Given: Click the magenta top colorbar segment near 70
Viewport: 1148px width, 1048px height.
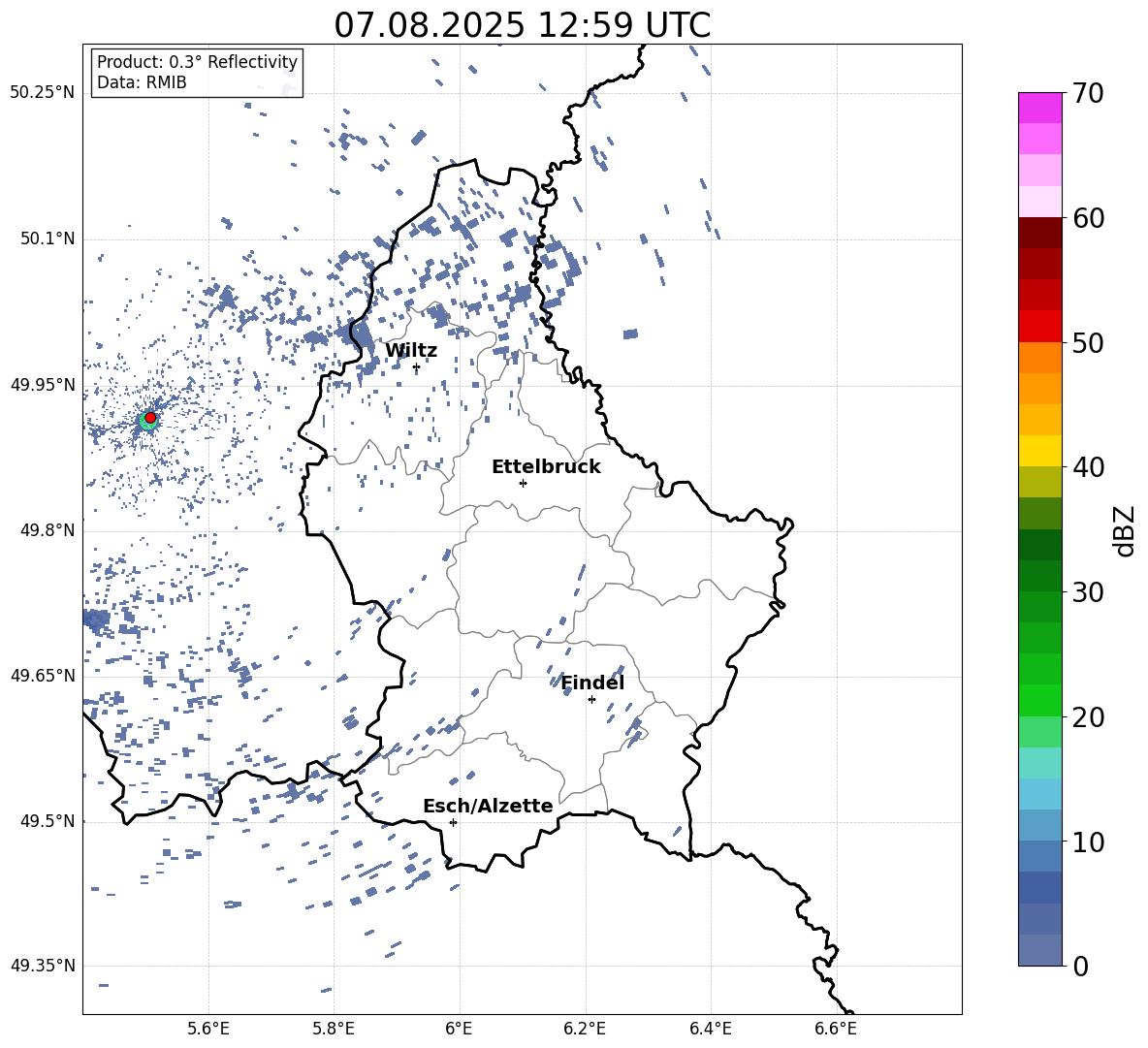Looking at the screenshot, I should coord(1039,109).
